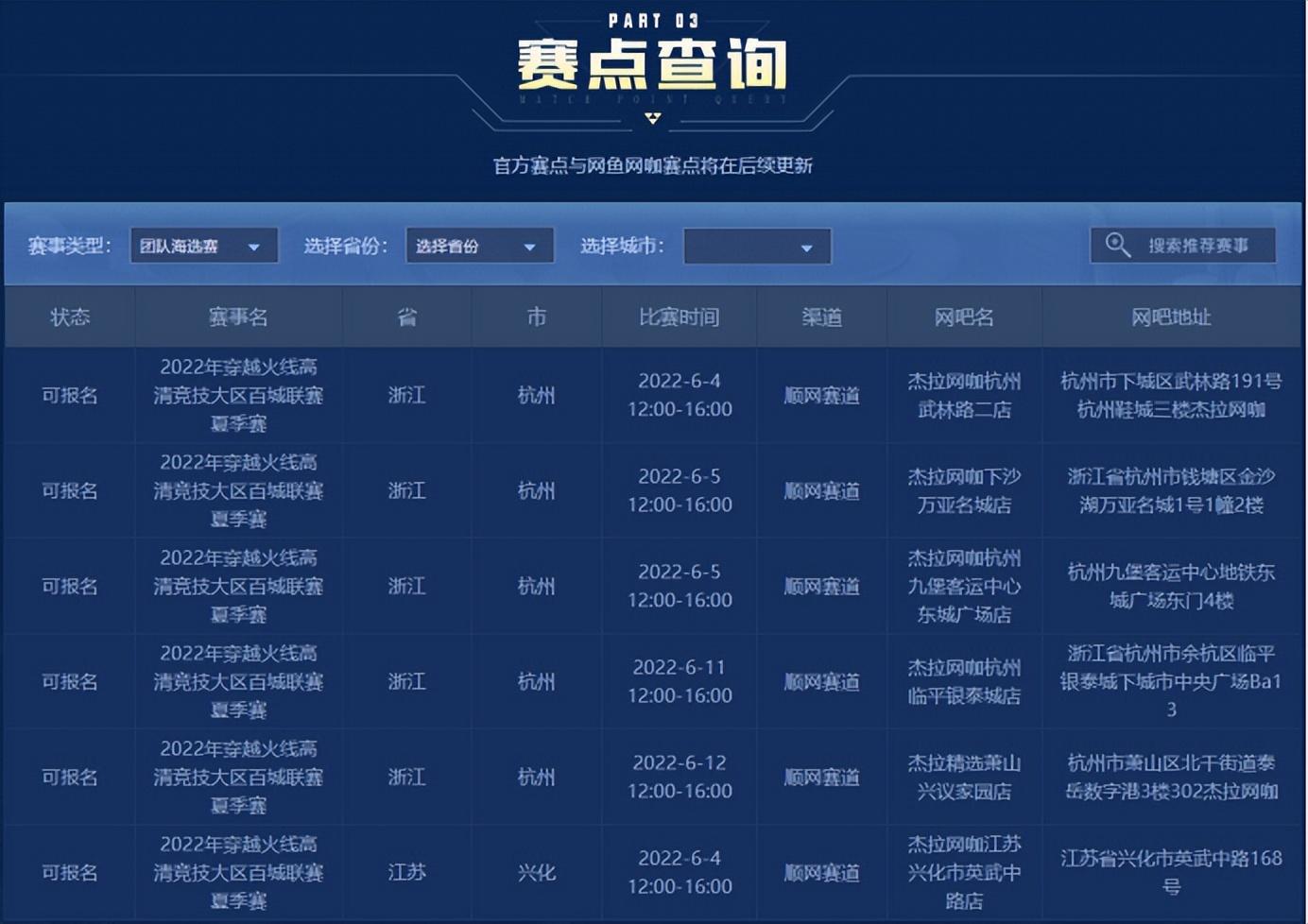Click the 比赛时间 column header

(x=679, y=317)
